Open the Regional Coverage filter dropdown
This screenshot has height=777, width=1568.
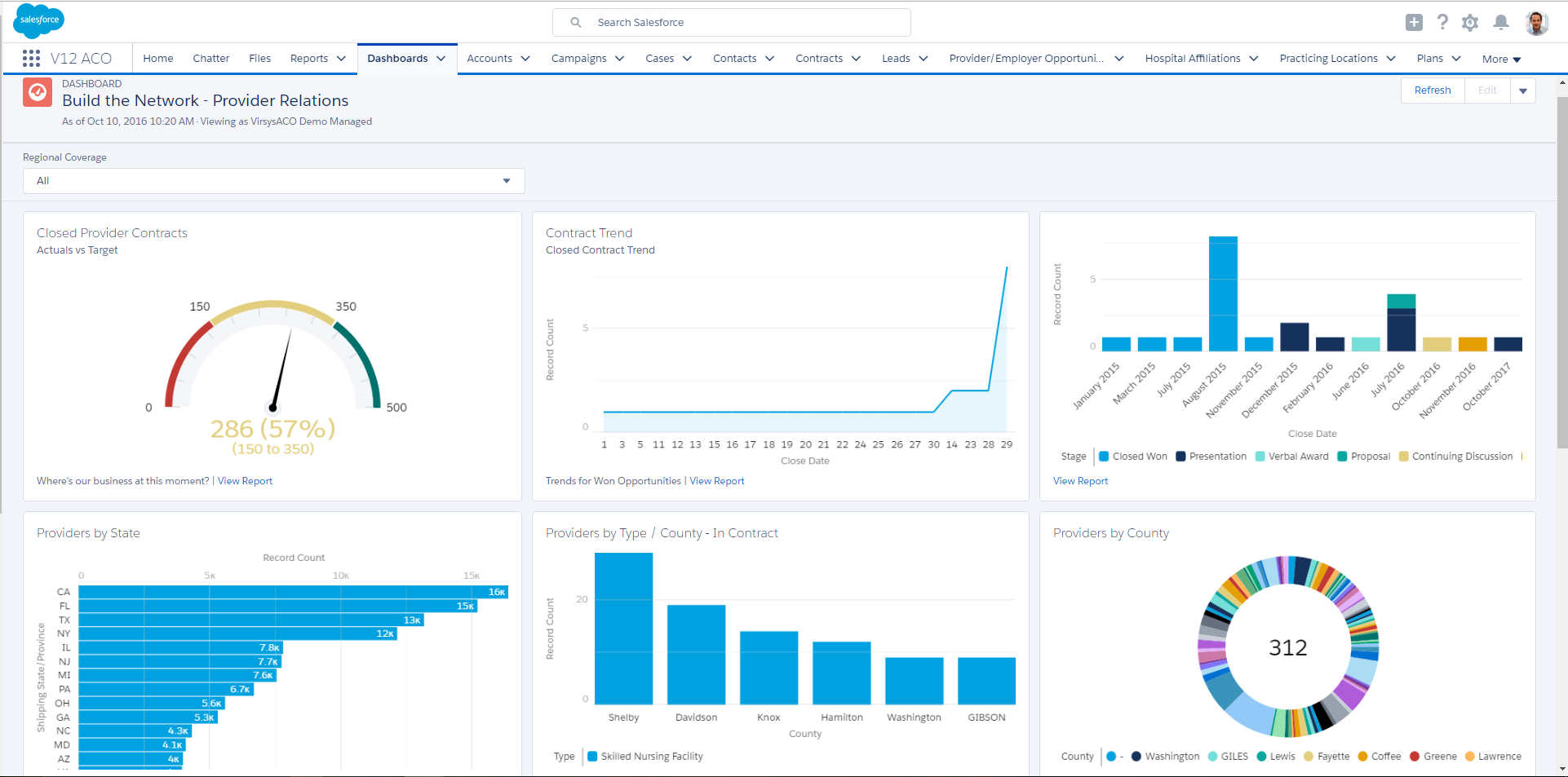coord(274,181)
